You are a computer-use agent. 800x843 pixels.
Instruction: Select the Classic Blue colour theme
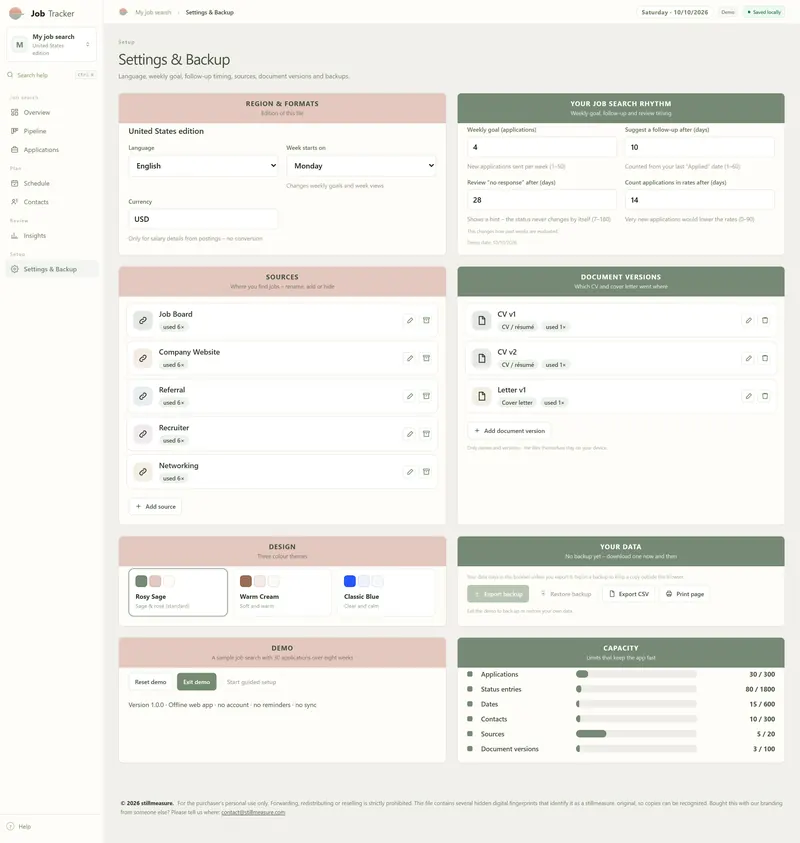tap(386, 592)
